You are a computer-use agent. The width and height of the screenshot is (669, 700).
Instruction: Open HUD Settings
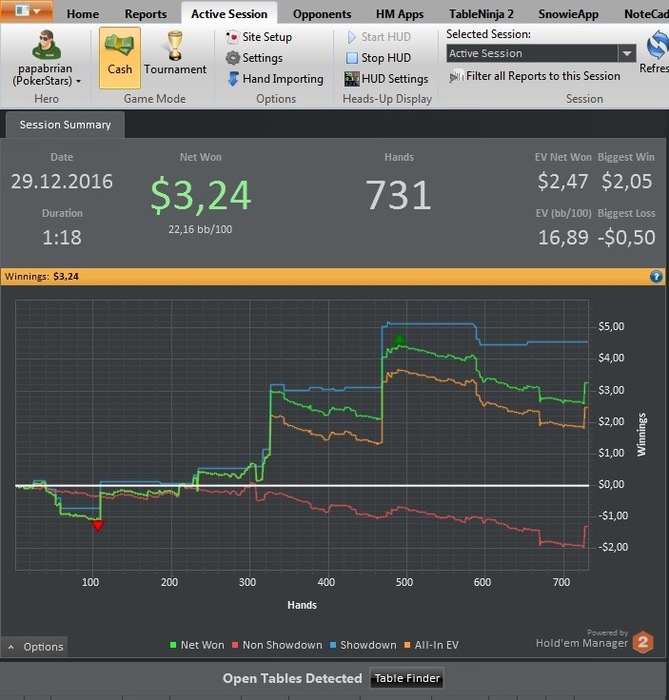tap(386, 79)
